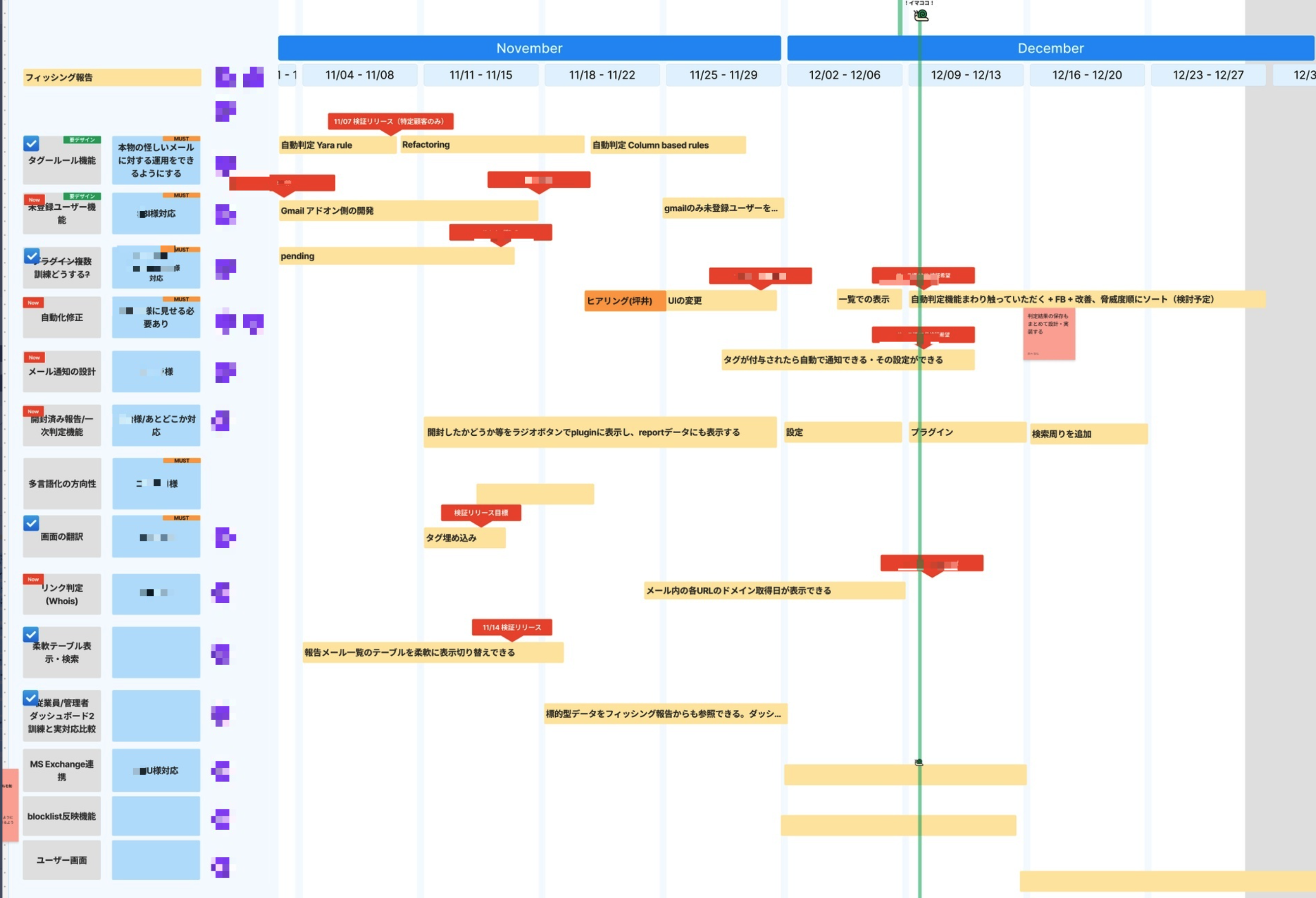This screenshot has height=898, width=1316.
Task: Select the November month header
Action: click(x=529, y=48)
